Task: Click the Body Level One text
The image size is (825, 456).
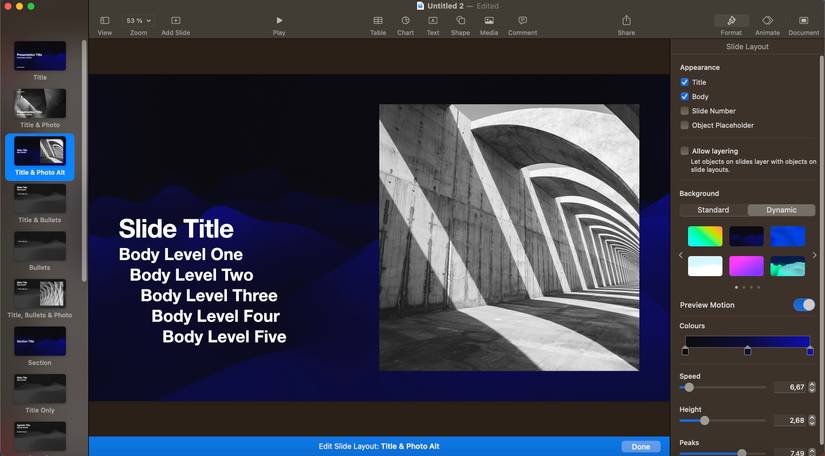Action: click(181, 254)
